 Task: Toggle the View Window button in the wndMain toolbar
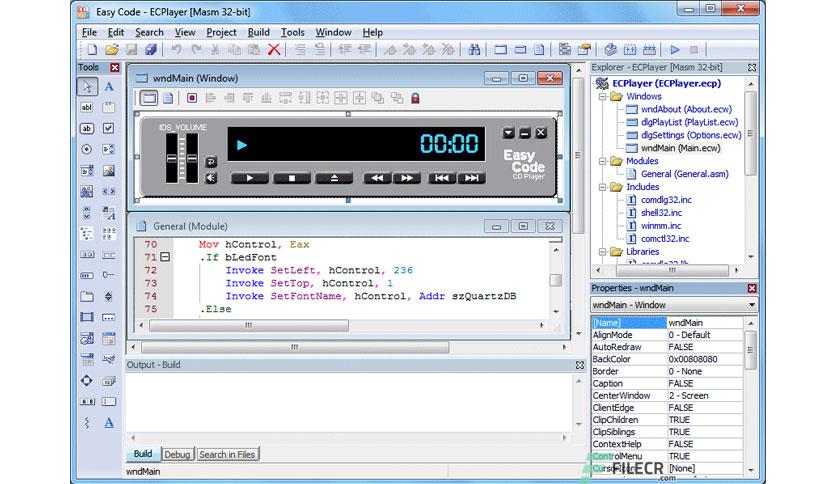149,98
